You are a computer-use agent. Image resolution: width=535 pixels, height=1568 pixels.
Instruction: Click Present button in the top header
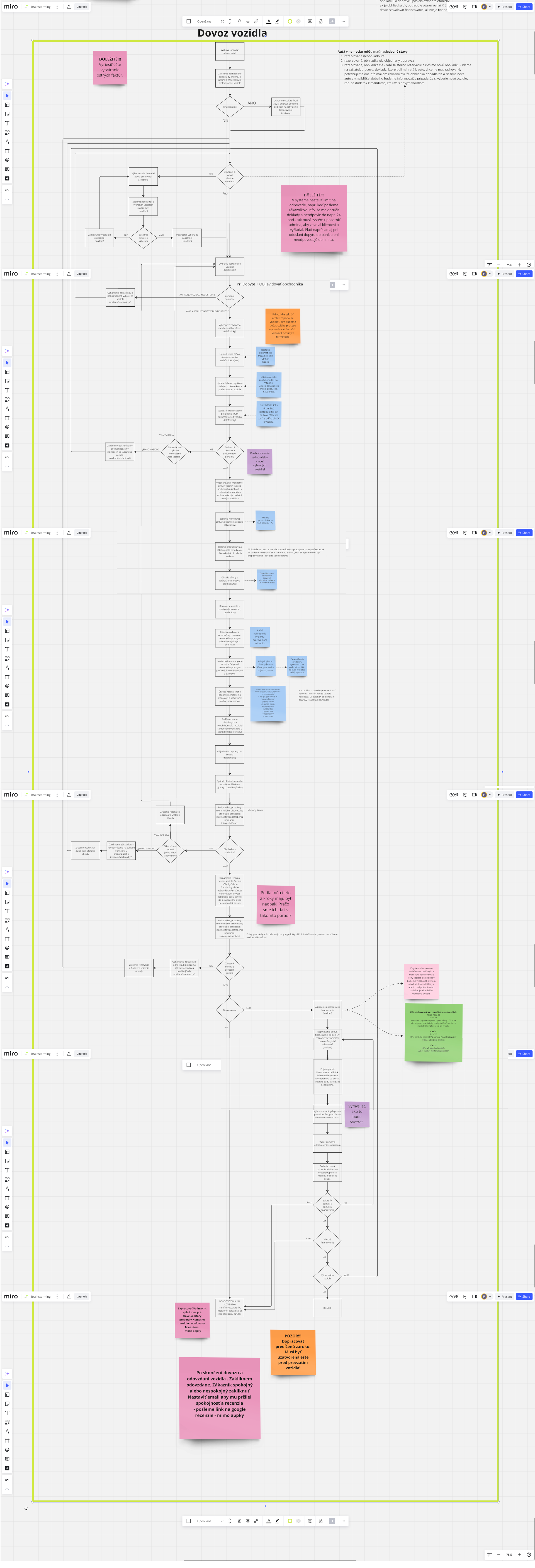(x=505, y=7)
